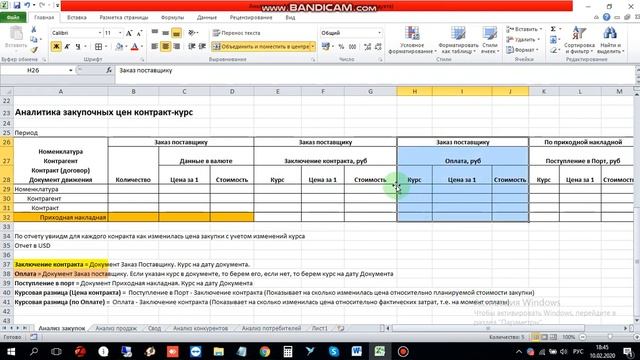This screenshot has width=640, height=360.
Task: Click the Cut scissors icon
Action: 34,30
